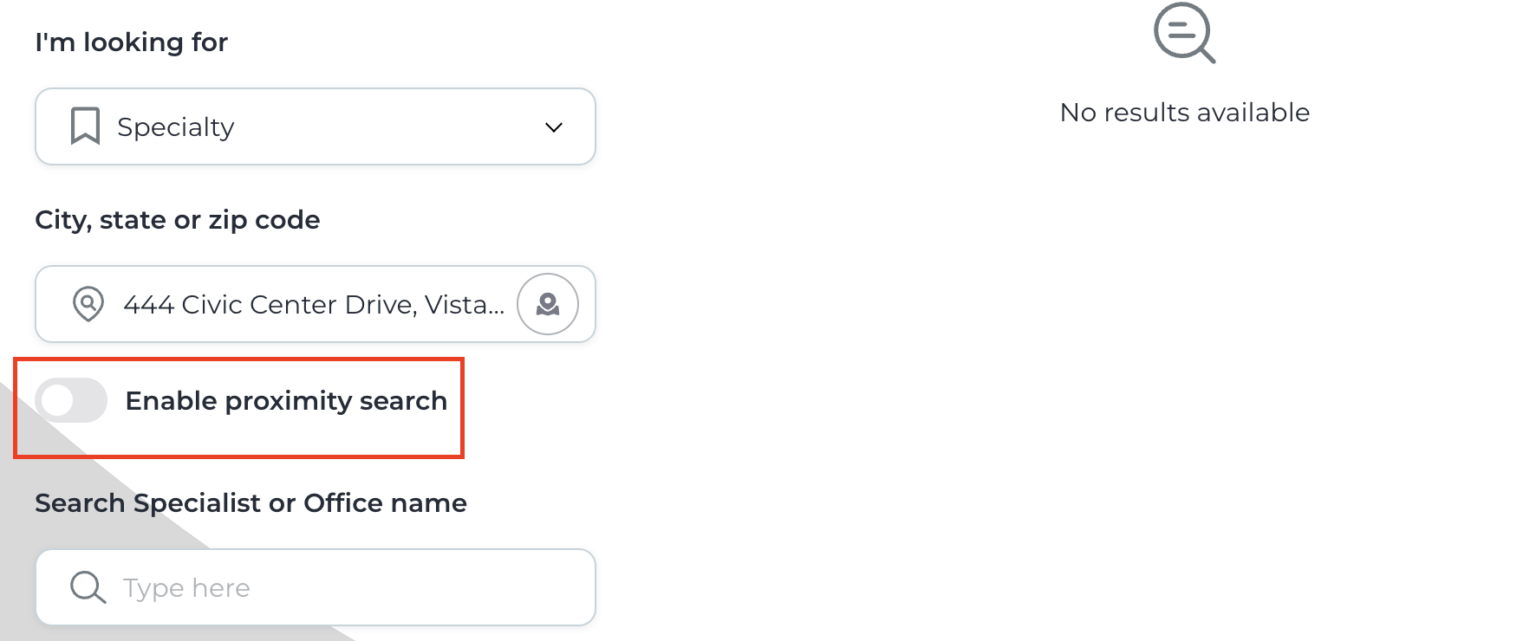Click the circular locate button beside the address

click(547, 304)
